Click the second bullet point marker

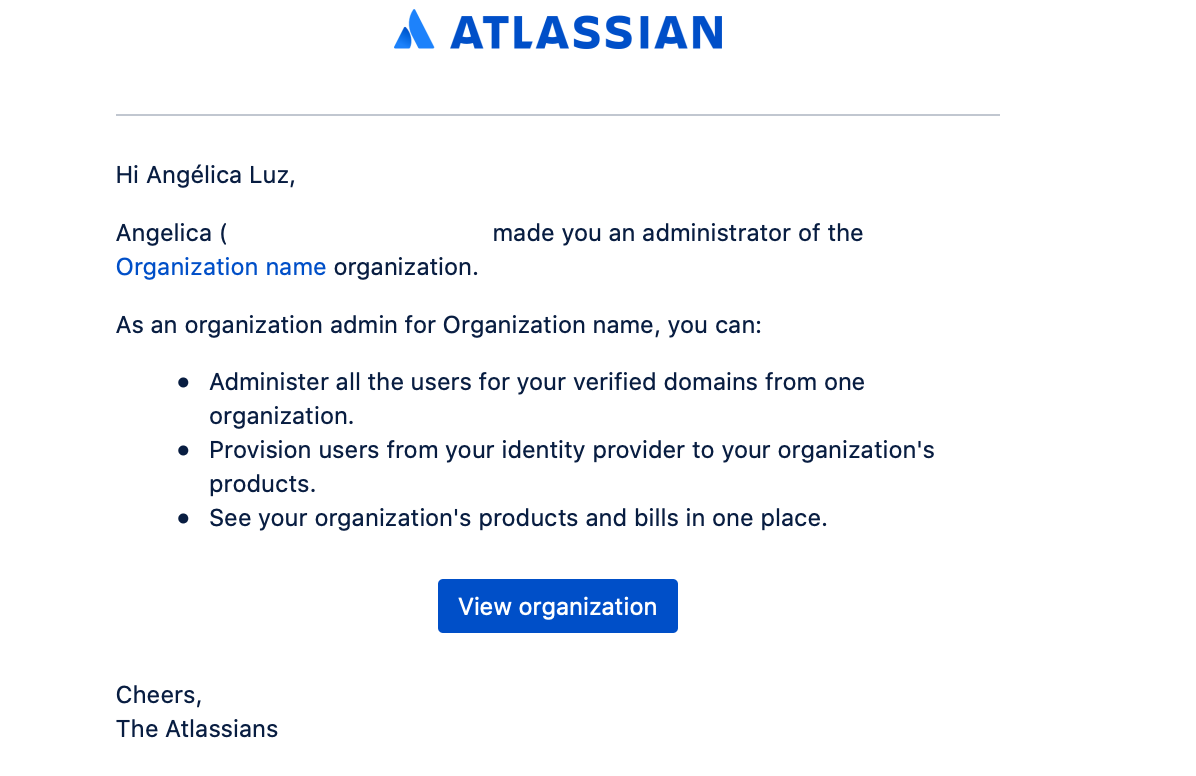pos(184,448)
